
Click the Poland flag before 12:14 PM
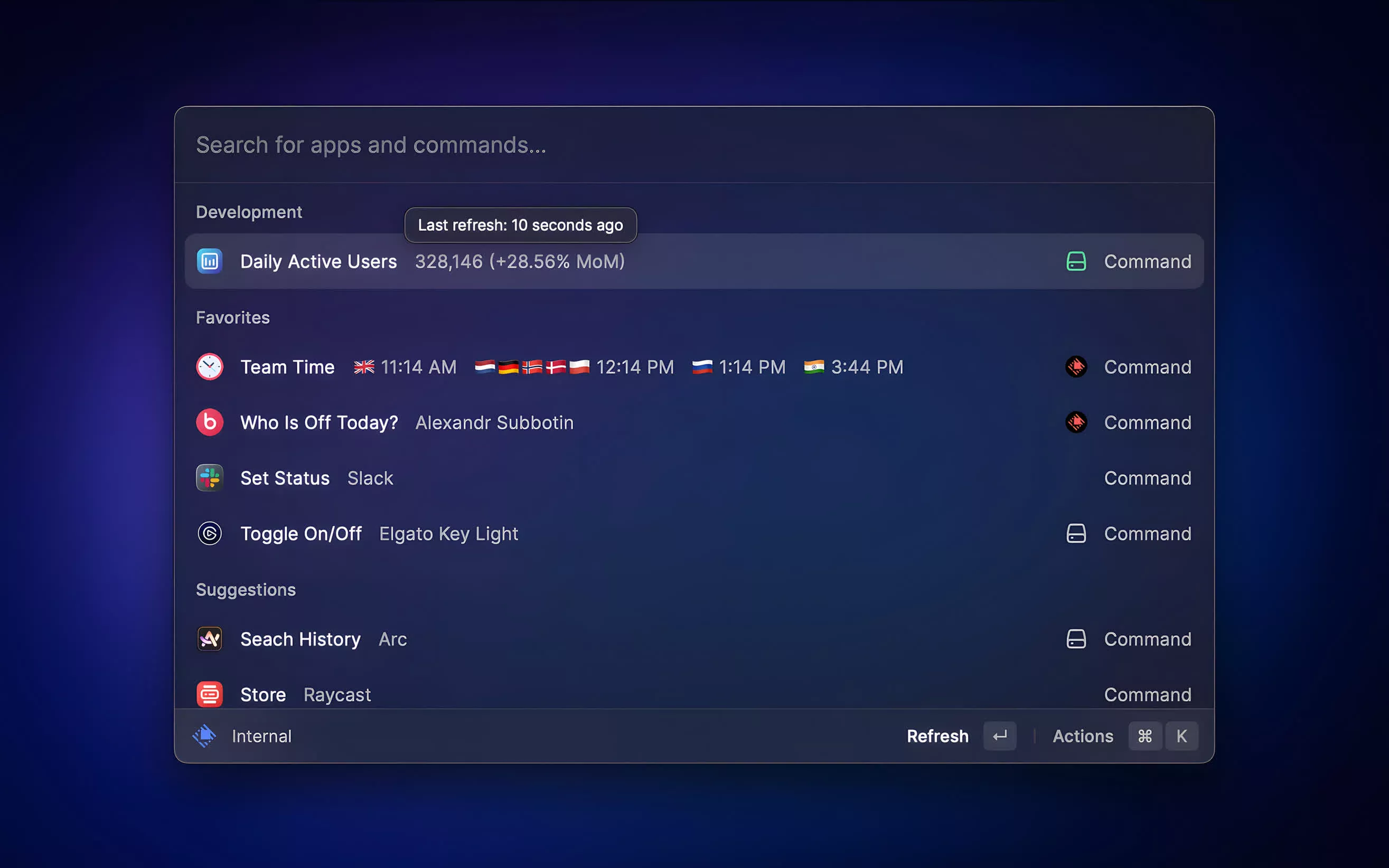pyautogui.click(x=579, y=367)
